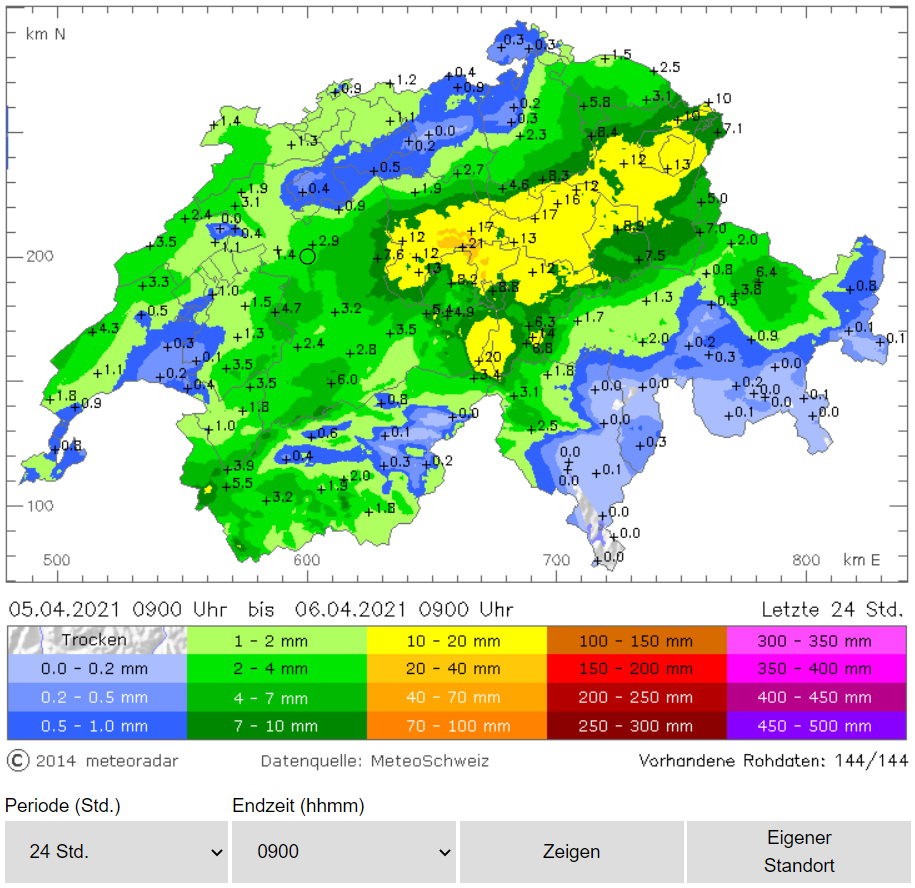Select the yellow 10 - 20 mm legend swatch

456,640
